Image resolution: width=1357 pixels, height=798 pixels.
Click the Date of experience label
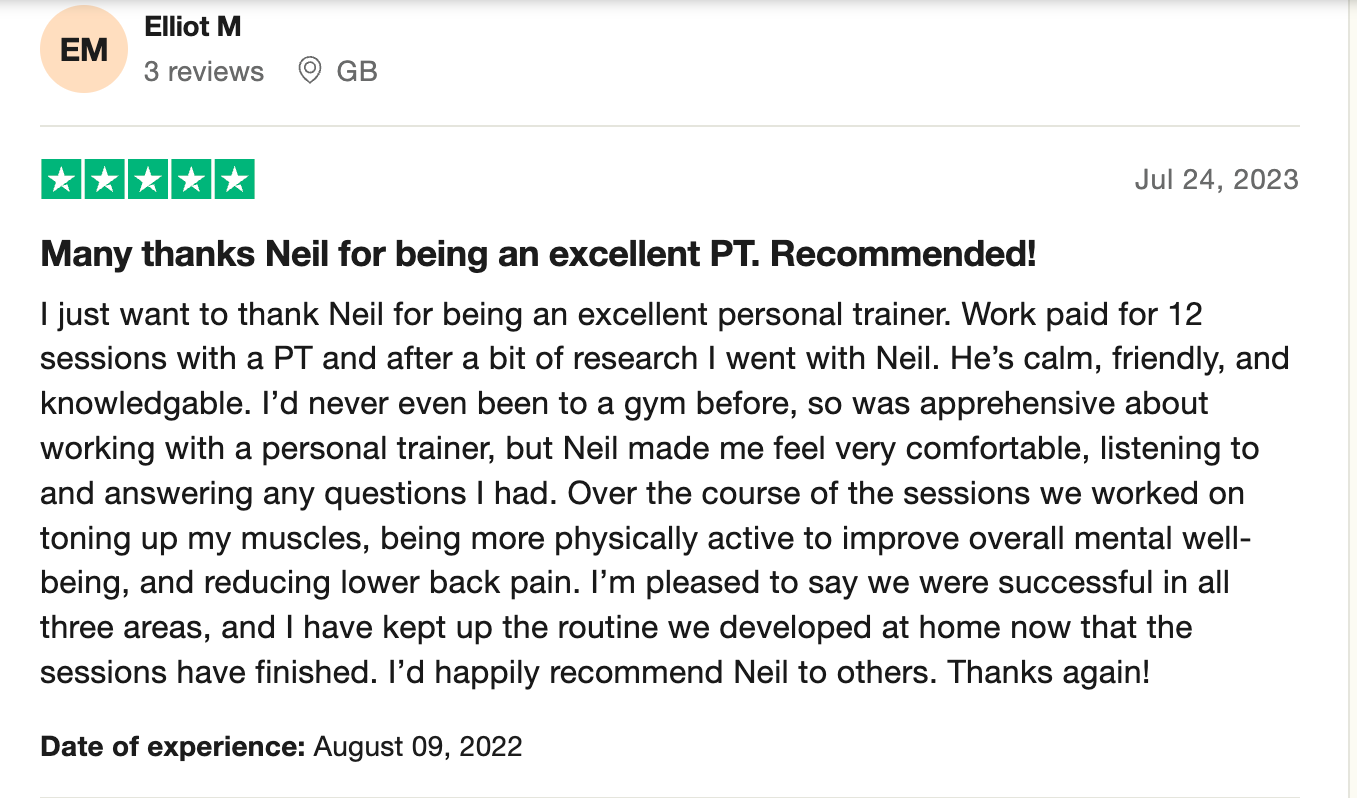point(173,746)
